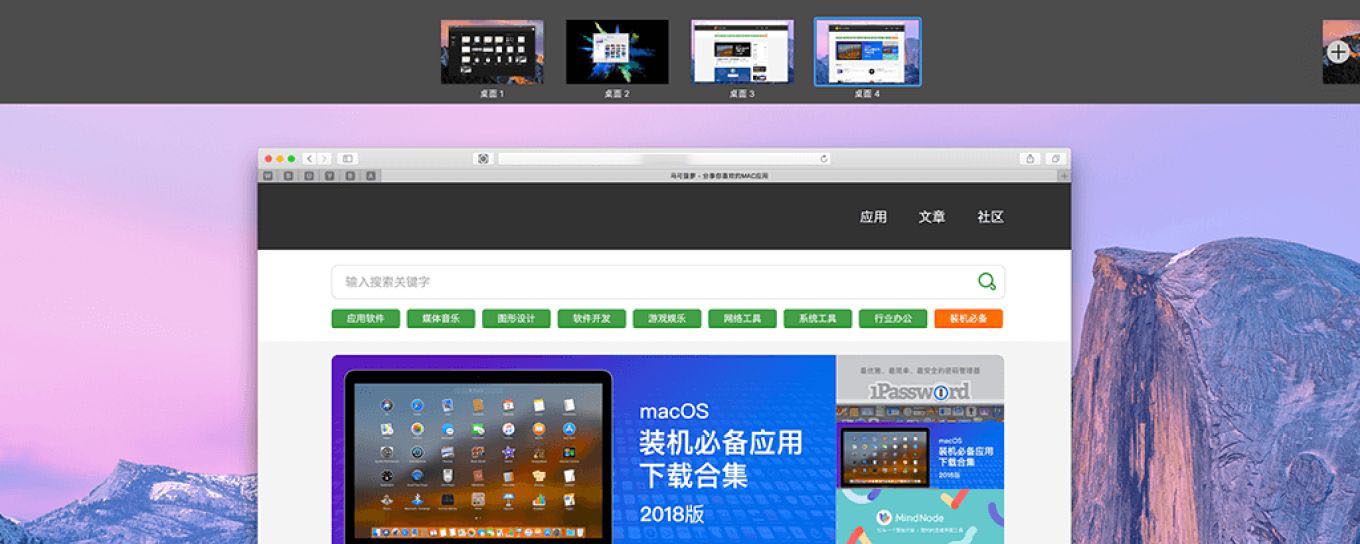
Task: Click Safari's forward navigation arrow
Action: pos(324,158)
